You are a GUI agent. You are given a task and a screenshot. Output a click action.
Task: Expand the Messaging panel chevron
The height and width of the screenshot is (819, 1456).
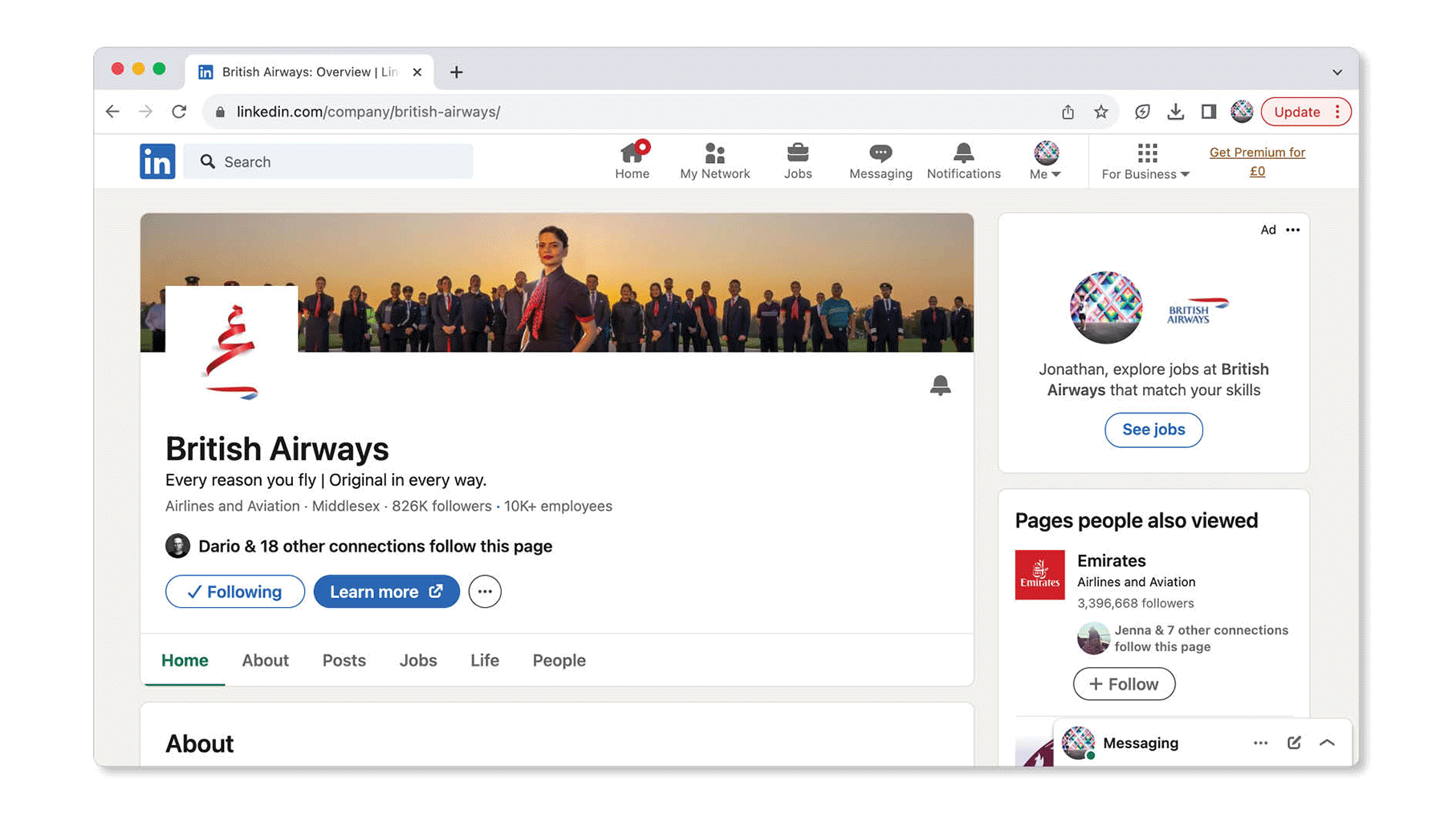(1327, 743)
